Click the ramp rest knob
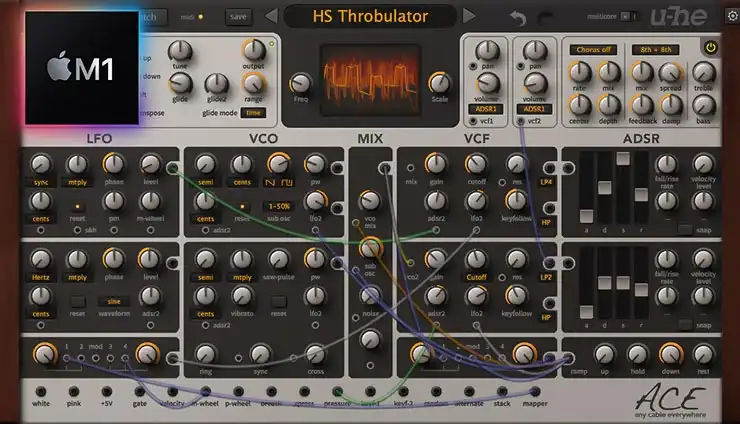This screenshot has height=424, width=740. click(x=703, y=355)
